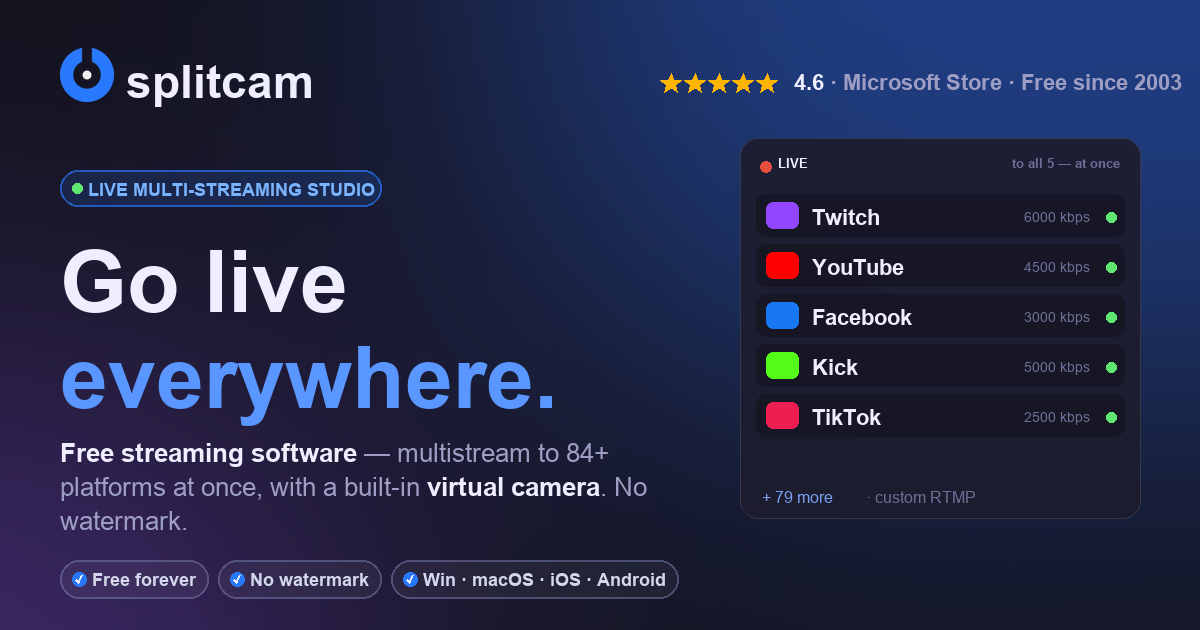Image resolution: width=1200 pixels, height=630 pixels.
Task: Click the 'Go live' headline
Action: point(204,284)
